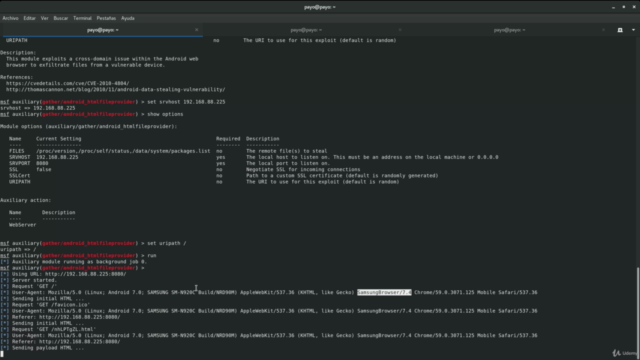Click the cvedetails CVE-2010-4804 link

[x=67, y=83]
